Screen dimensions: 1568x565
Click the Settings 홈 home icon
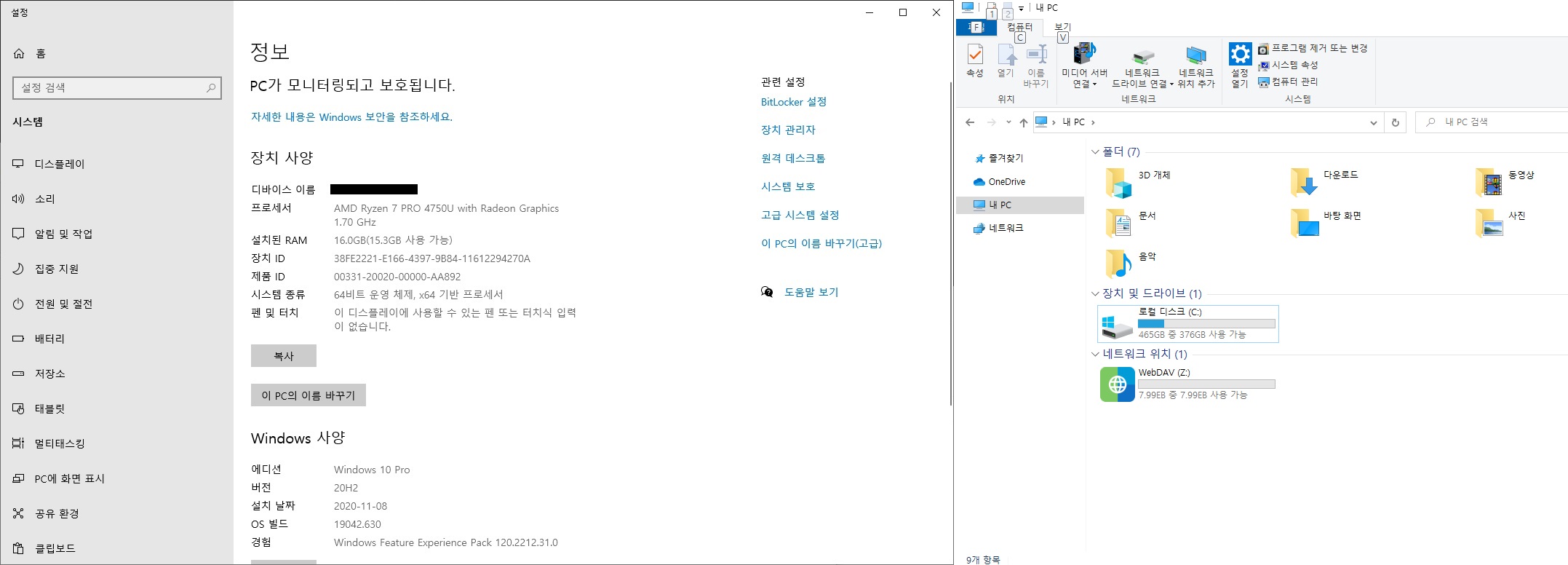pos(19,54)
